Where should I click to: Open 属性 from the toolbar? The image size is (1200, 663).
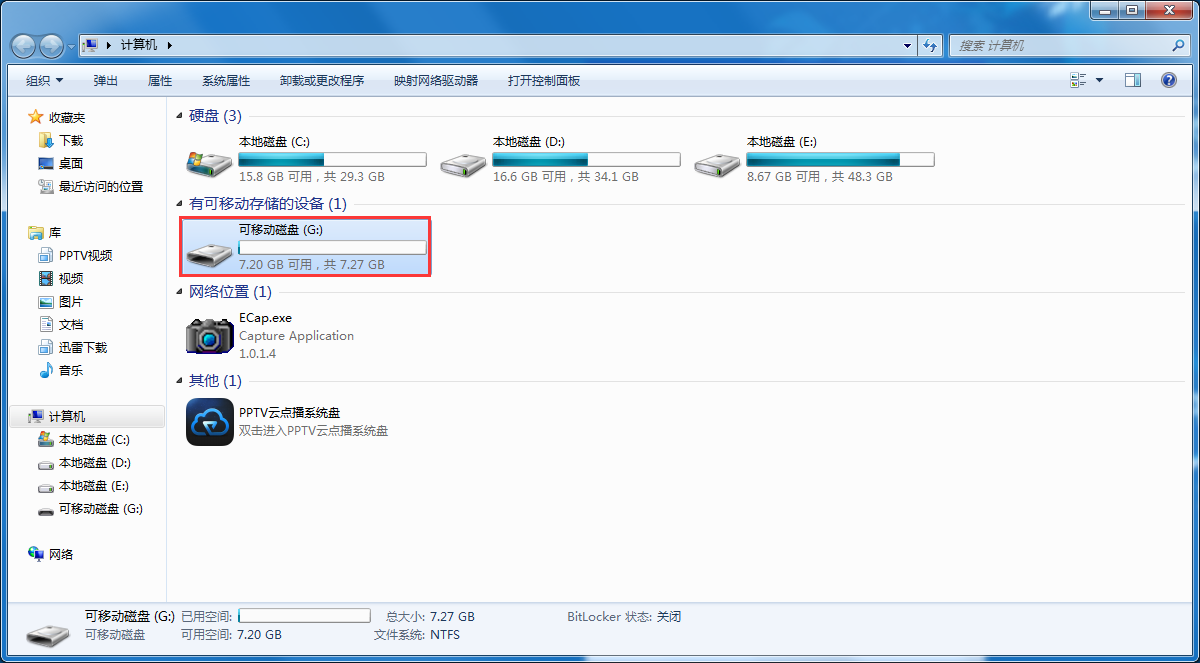coord(160,81)
